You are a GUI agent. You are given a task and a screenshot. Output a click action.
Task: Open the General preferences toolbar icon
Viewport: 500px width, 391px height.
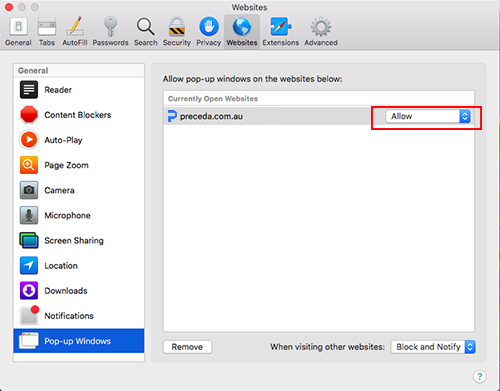[x=18, y=27]
